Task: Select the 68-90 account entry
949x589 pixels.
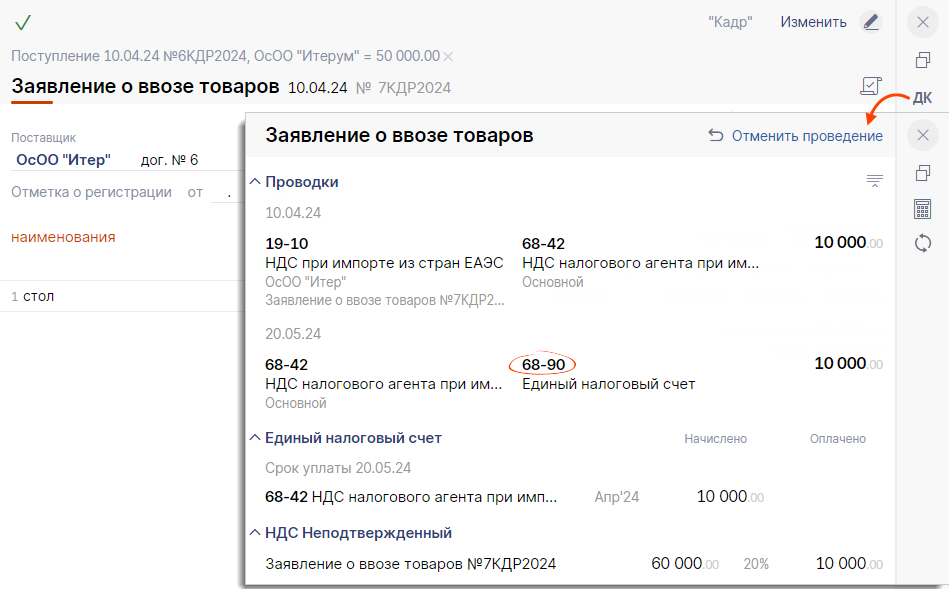Action: tap(543, 364)
